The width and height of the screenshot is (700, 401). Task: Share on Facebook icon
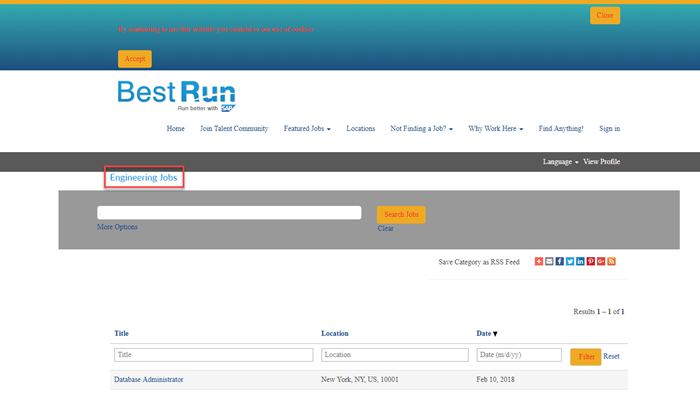[559, 261]
